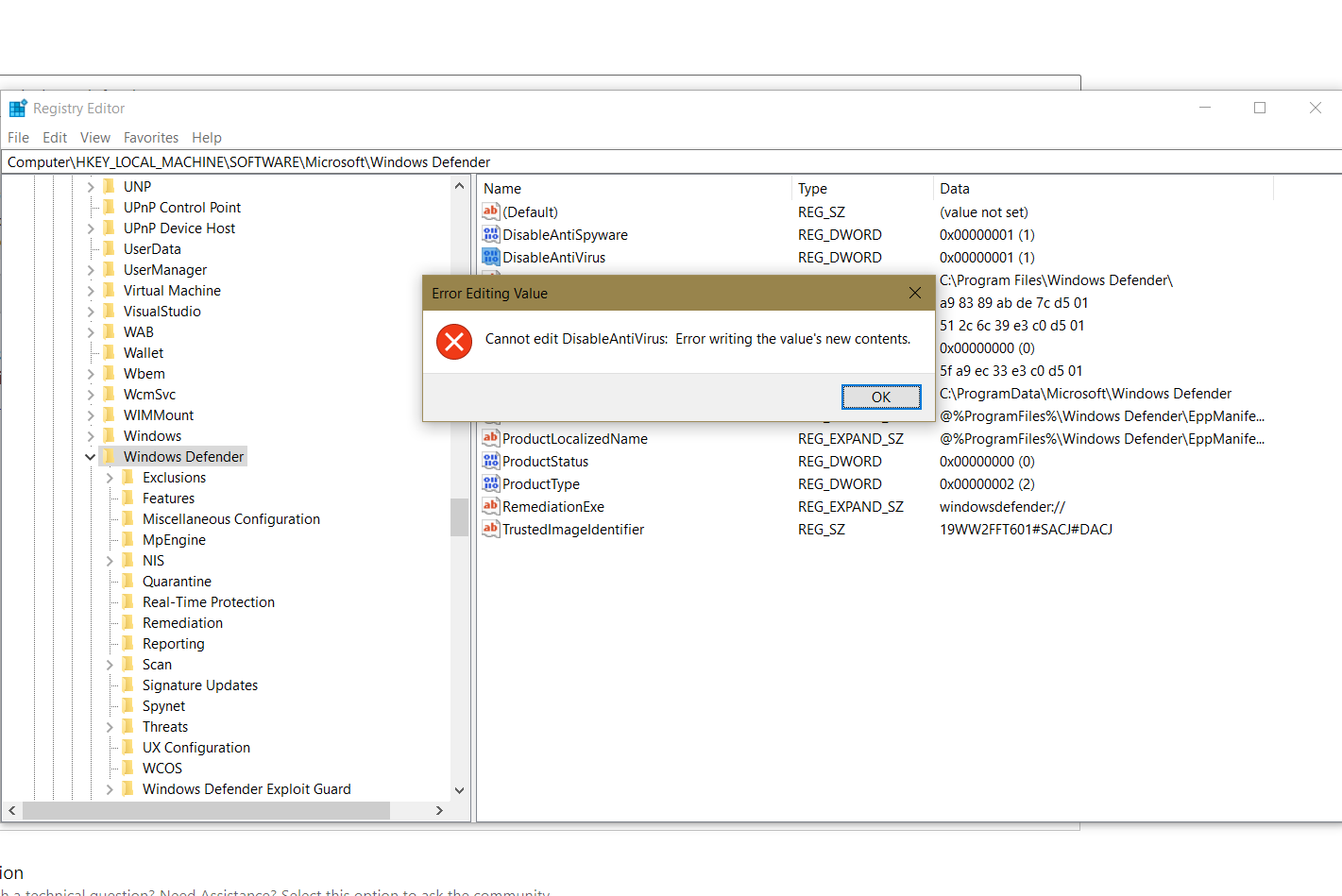Image resolution: width=1342 pixels, height=896 pixels.
Task: Select the Virtual Machine key
Action: 172,290
